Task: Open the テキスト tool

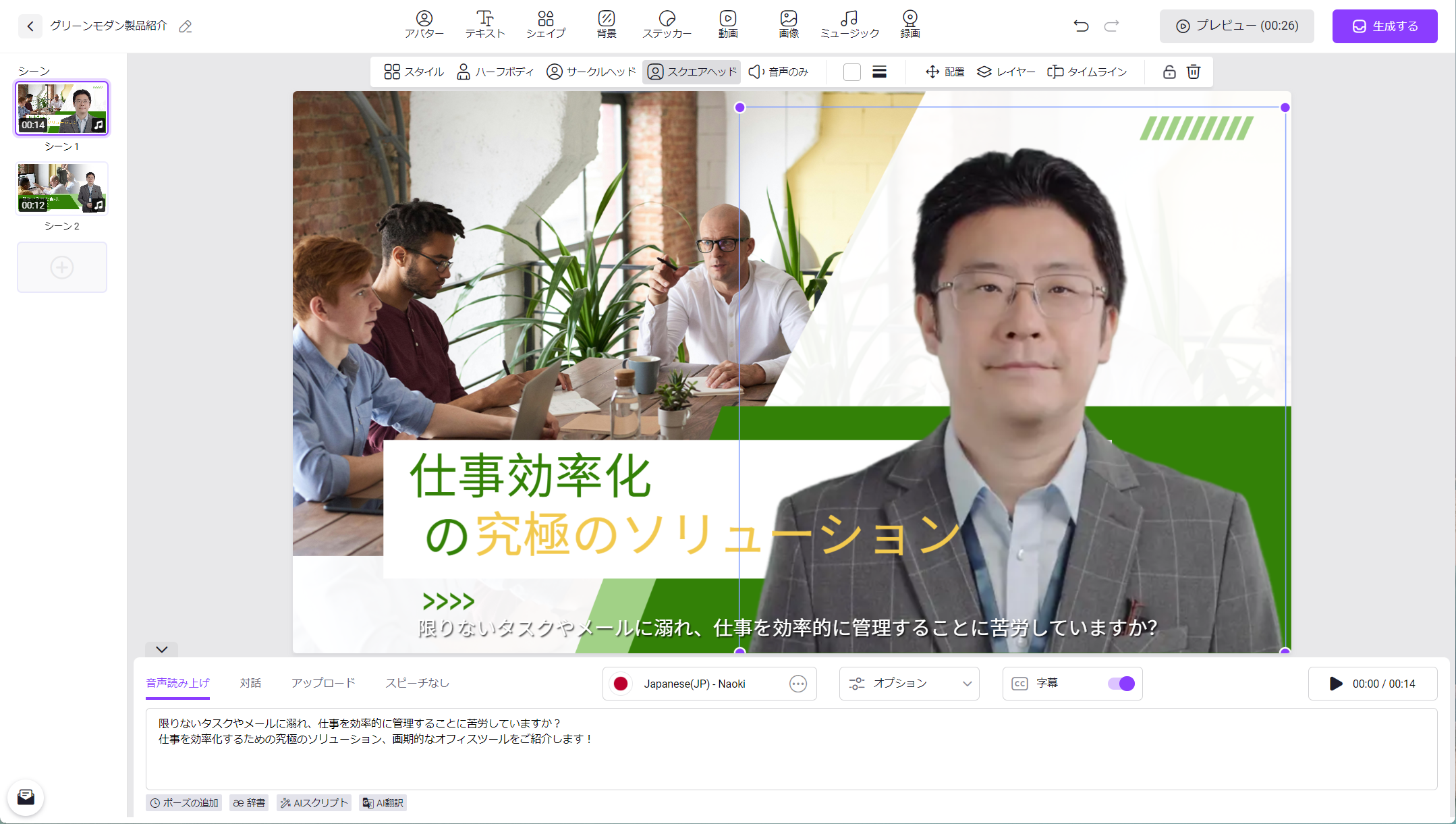Action: pyautogui.click(x=484, y=24)
